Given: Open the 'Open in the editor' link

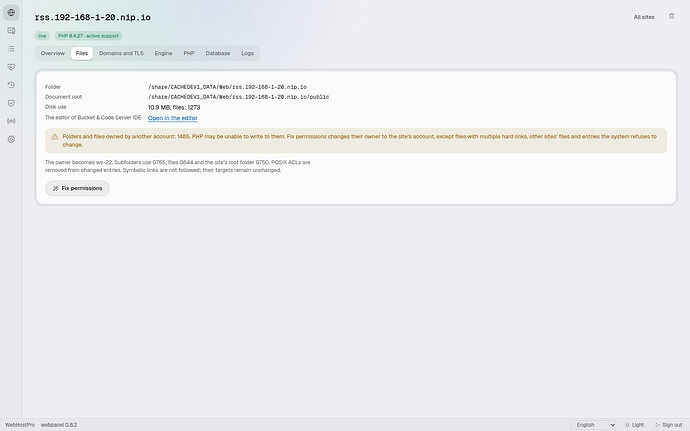Looking at the screenshot, I should click(172, 118).
